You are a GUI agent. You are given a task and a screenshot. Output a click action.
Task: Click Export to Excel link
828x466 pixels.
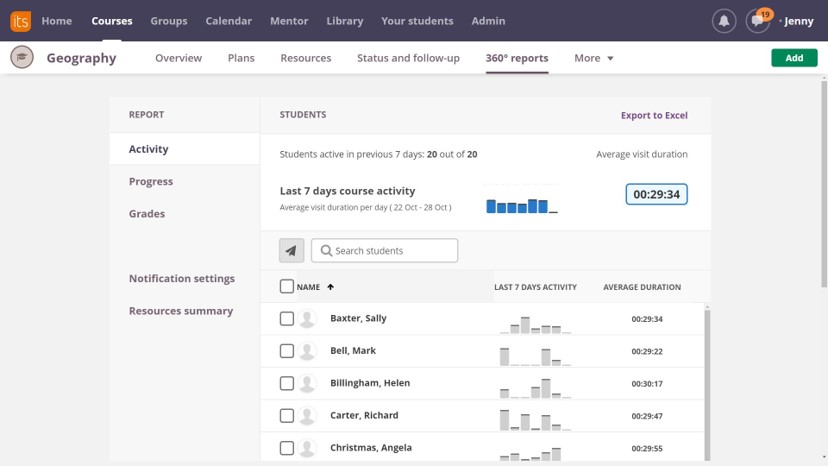point(654,115)
